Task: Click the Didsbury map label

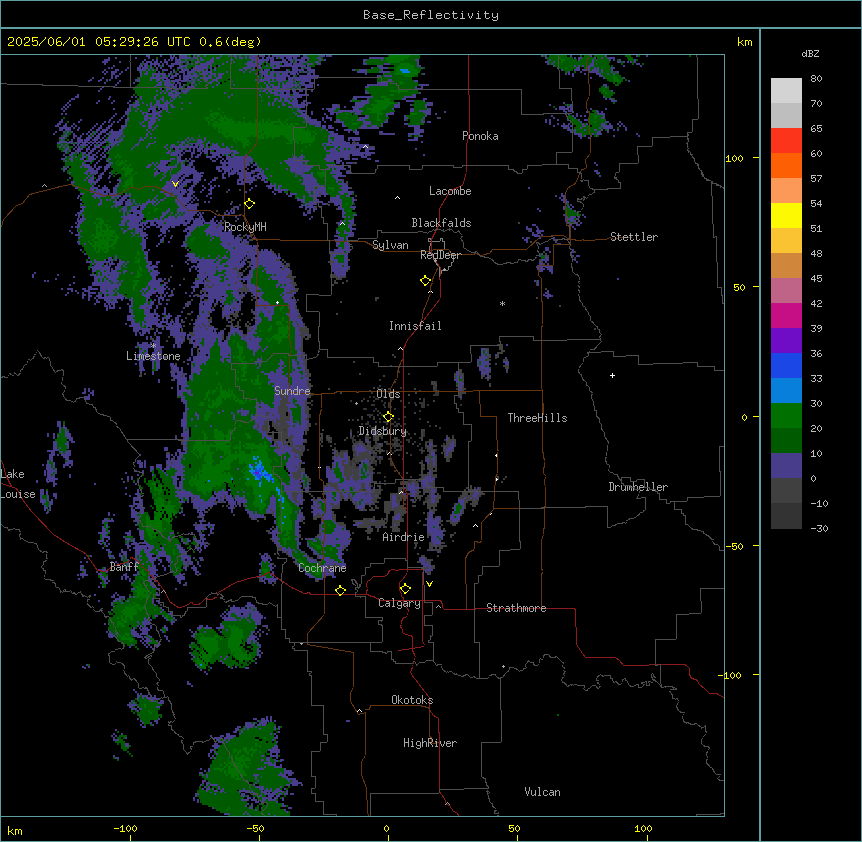Action: (x=383, y=431)
